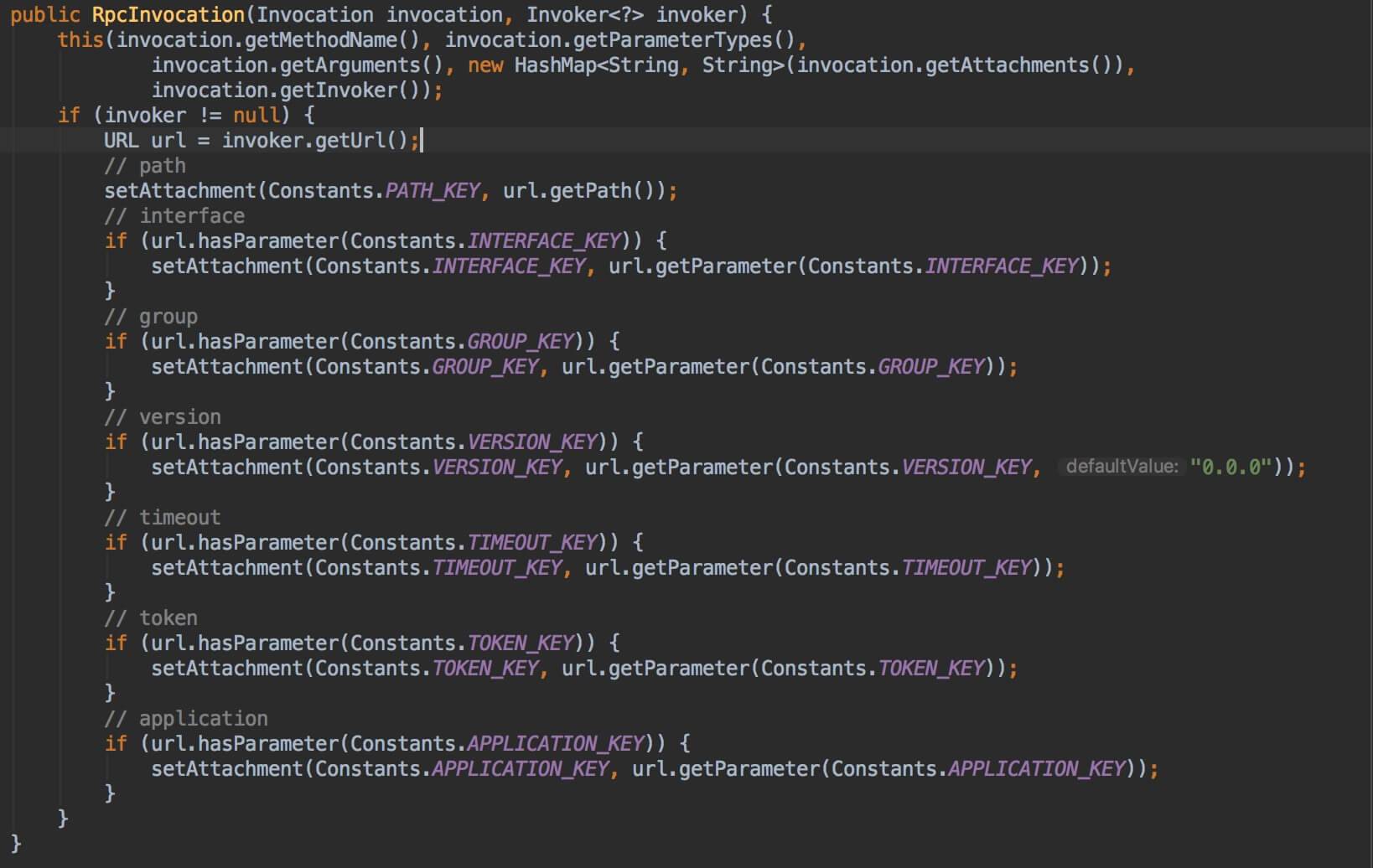Click APPLICATION_KEY inside the hasParameter condition
1373x868 pixels.
click(555, 744)
